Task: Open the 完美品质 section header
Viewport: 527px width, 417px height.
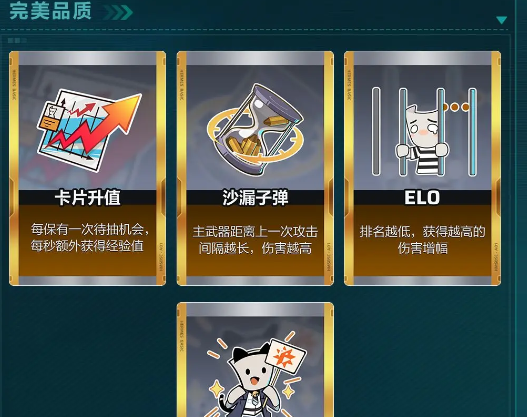Action: click(51, 11)
